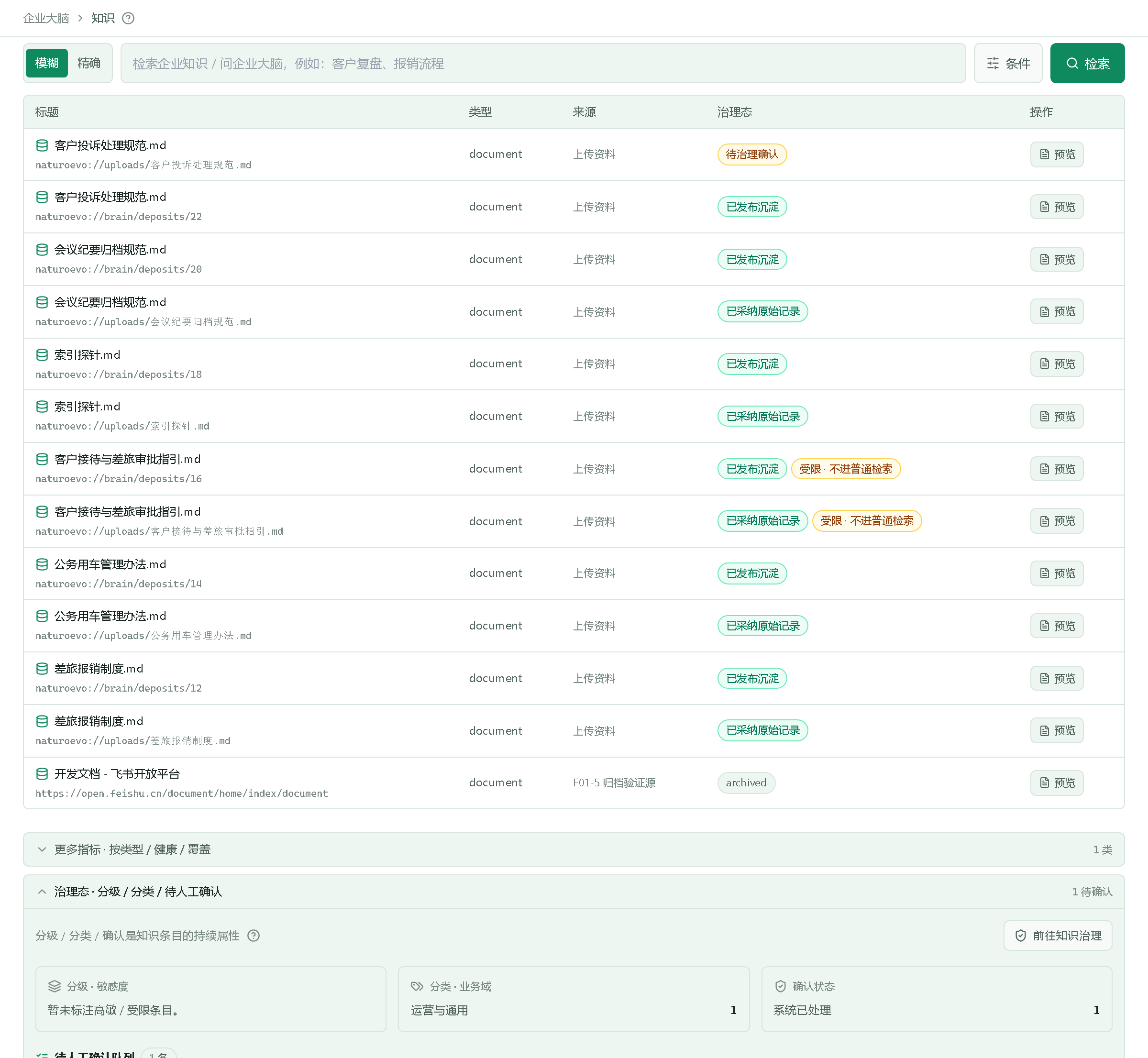Preview 索引探针.md uploads row

(x=1057, y=416)
